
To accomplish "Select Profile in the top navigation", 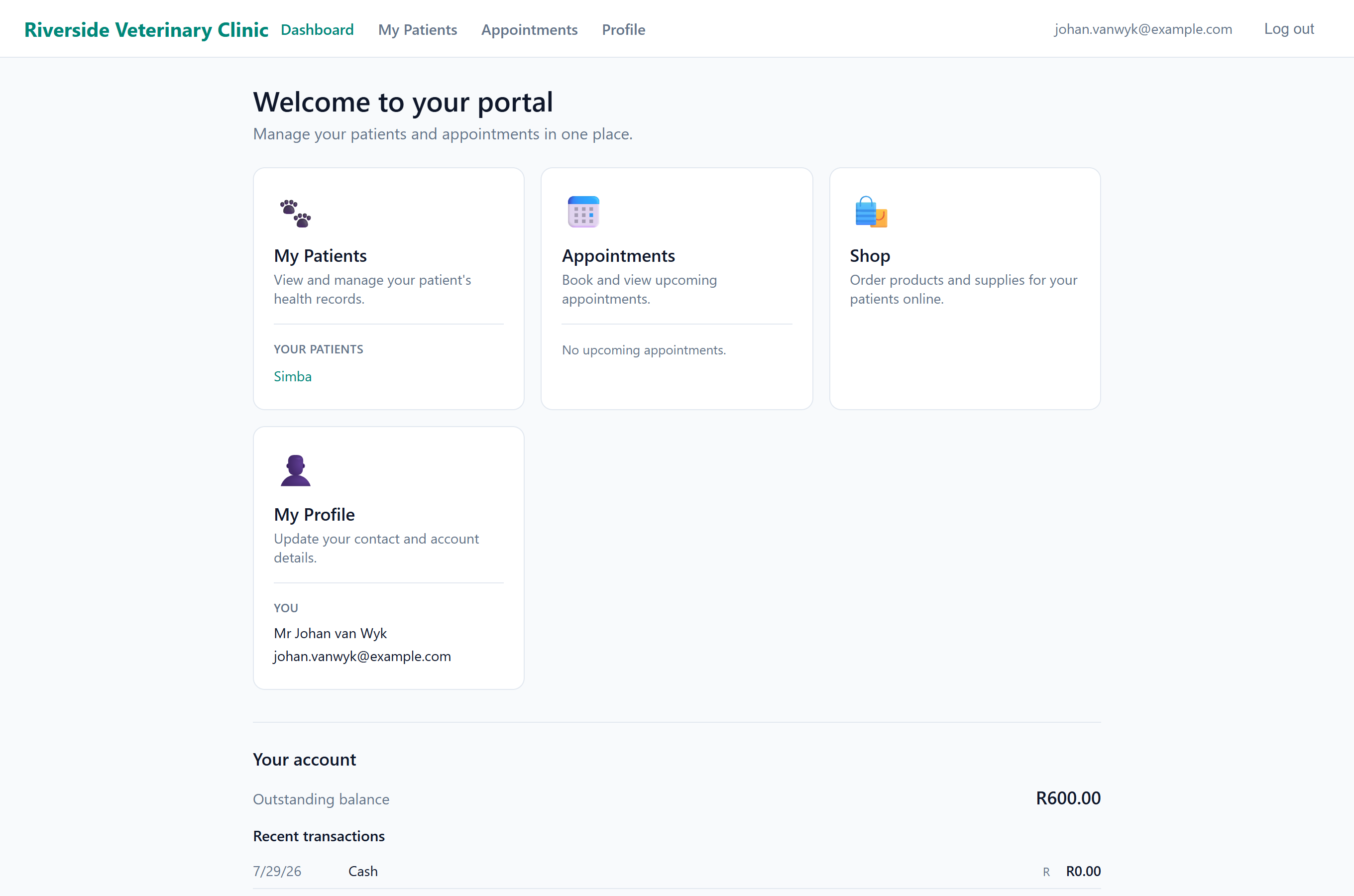I will [623, 30].
